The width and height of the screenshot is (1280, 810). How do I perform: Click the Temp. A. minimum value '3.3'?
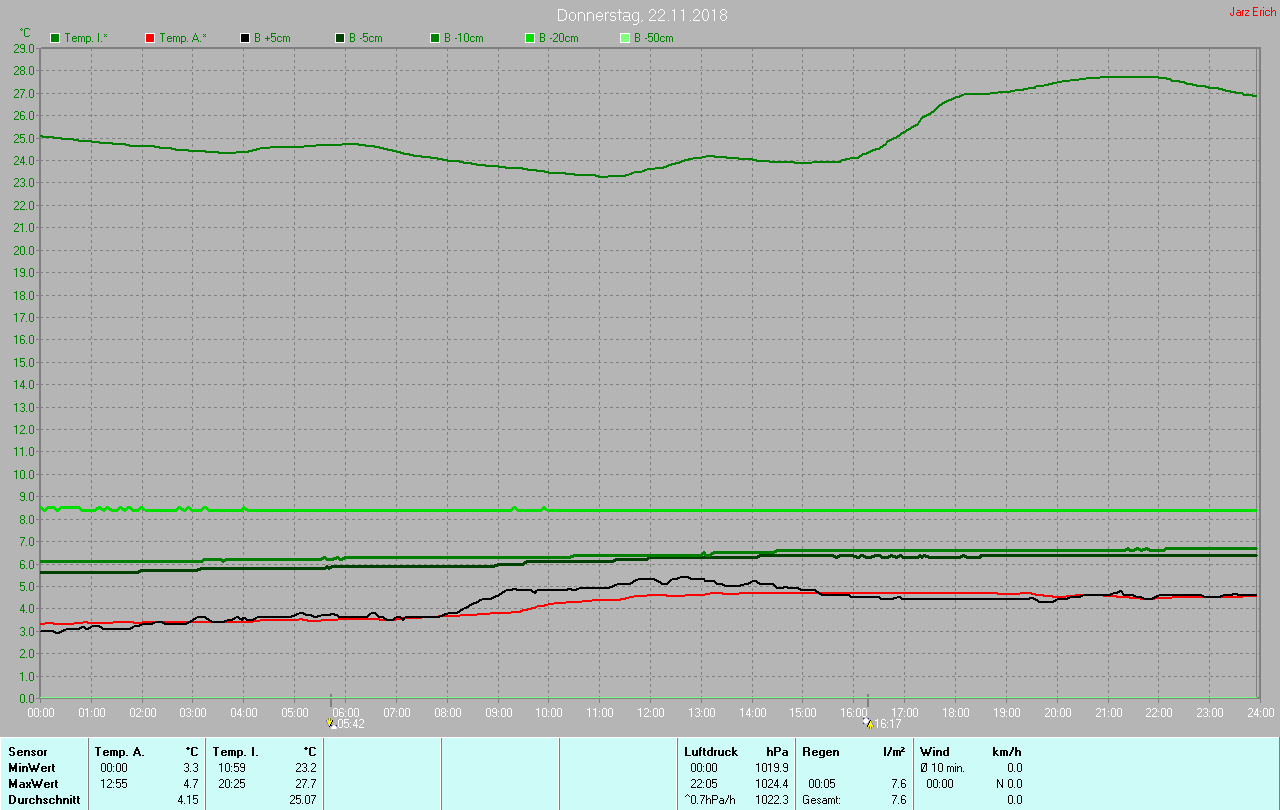pyautogui.click(x=192, y=768)
